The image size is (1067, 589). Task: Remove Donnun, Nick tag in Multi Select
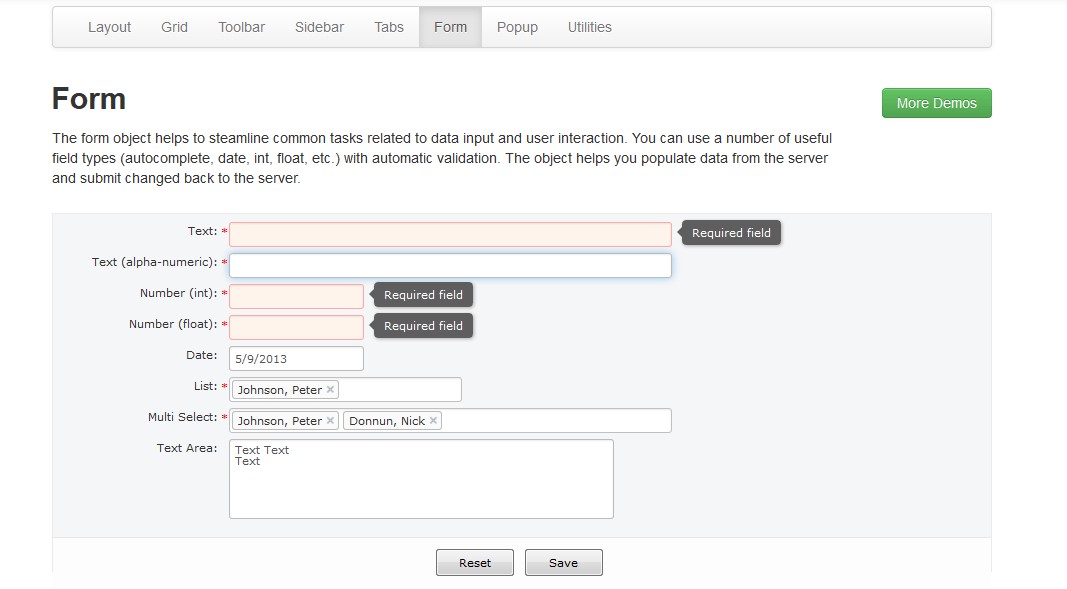(433, 421)
